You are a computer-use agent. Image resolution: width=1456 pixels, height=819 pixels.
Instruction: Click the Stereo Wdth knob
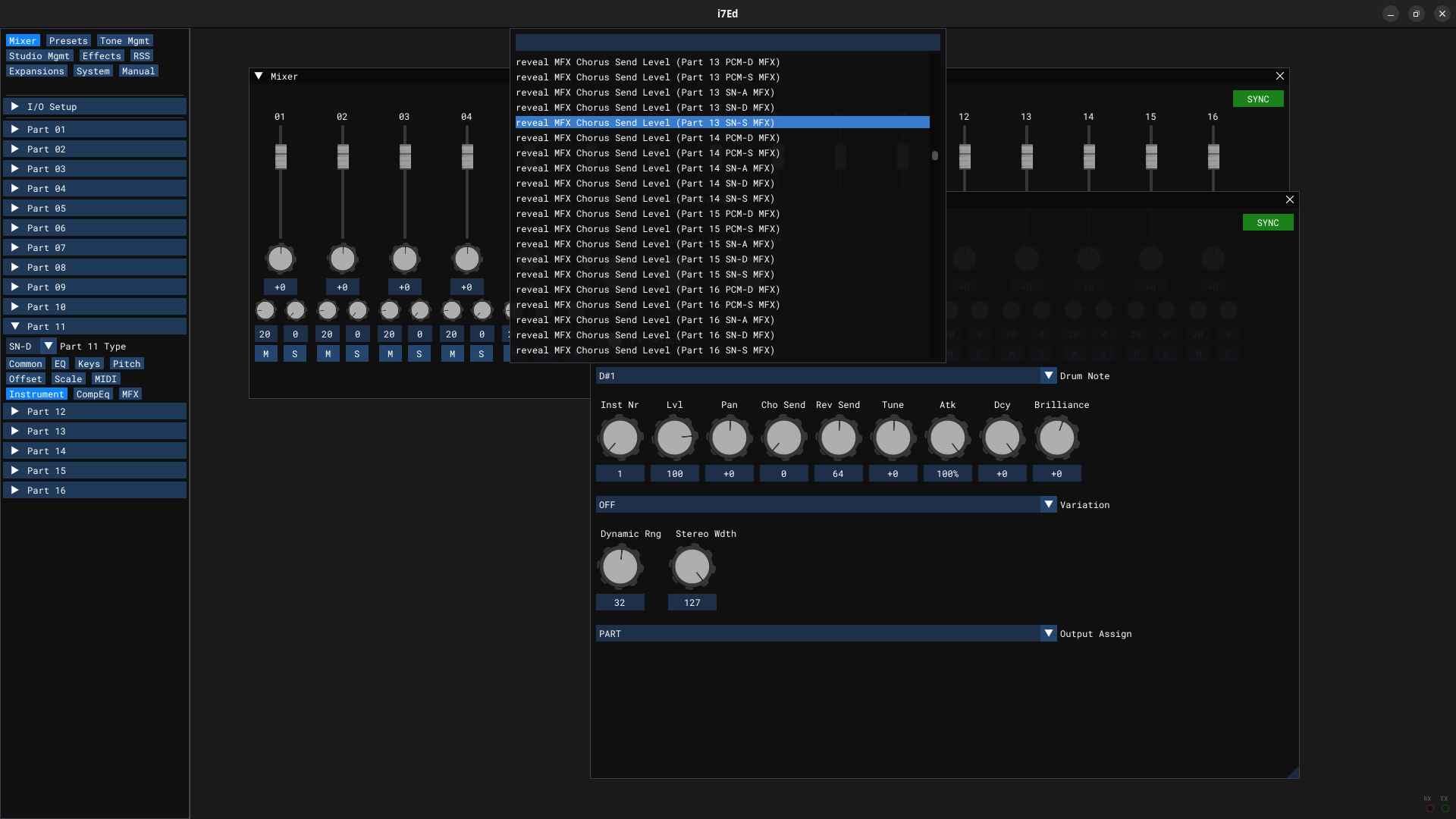click(x=692, y=566)
